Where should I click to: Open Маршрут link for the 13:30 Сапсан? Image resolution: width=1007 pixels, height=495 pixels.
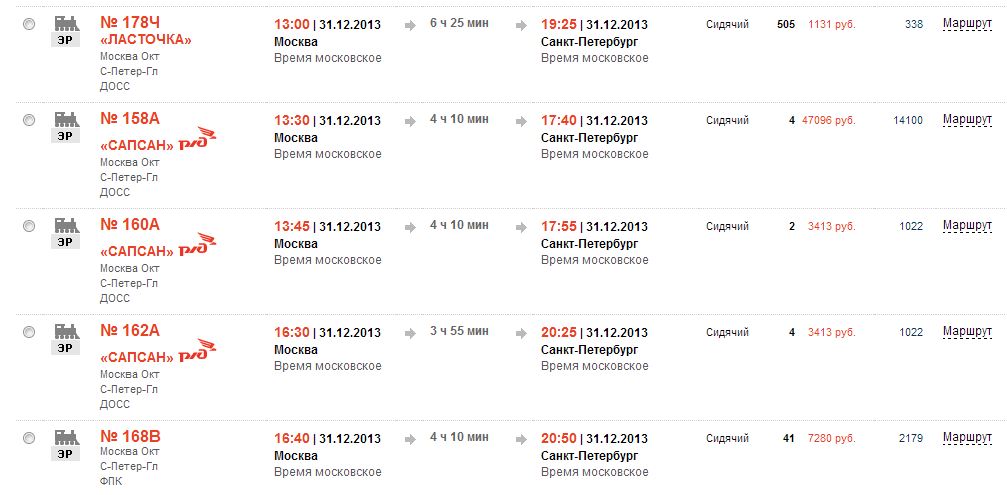pos(967,120)
